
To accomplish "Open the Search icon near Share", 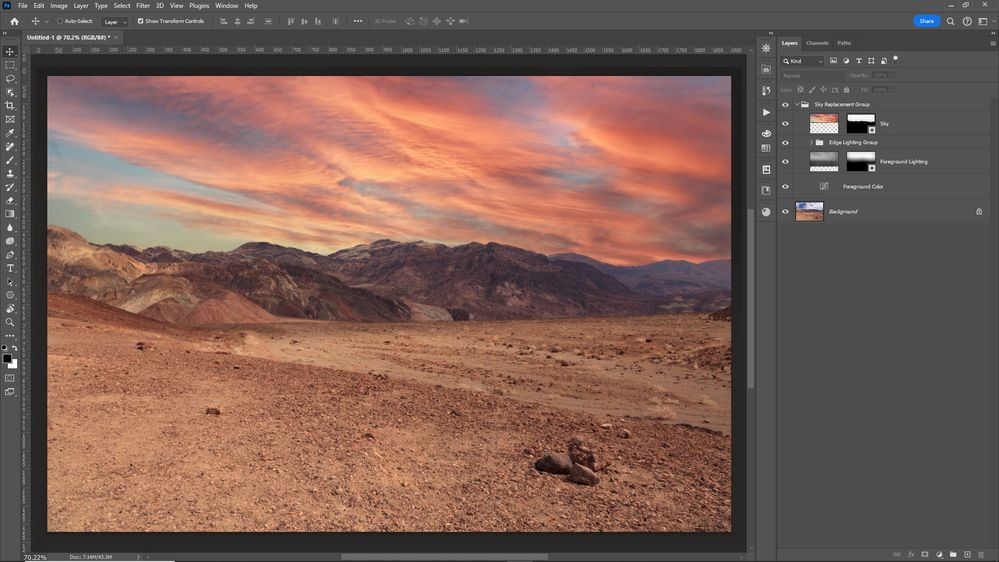I will [950, 21].
